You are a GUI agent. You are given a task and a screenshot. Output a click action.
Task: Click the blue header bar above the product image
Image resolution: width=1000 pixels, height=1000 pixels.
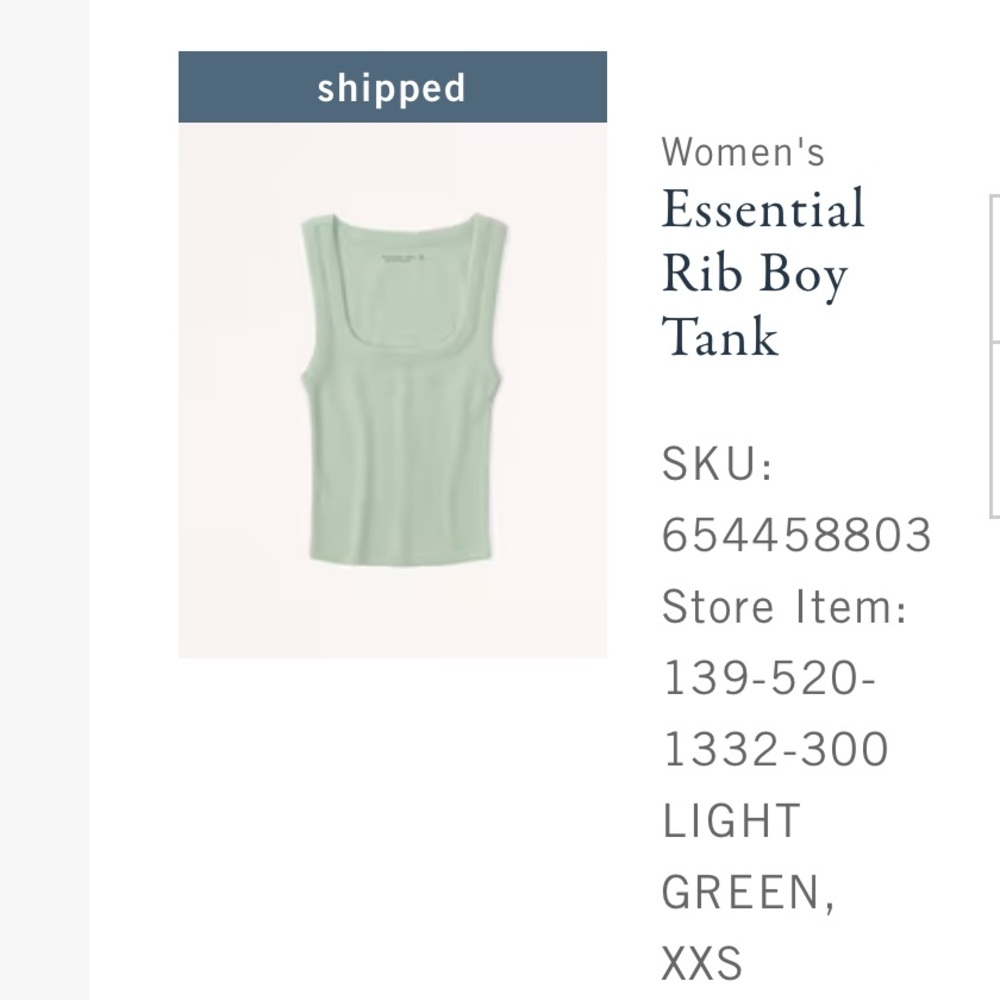392,85
